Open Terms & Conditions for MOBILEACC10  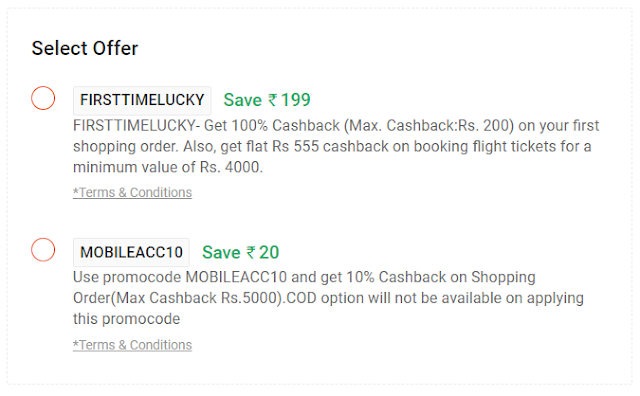pos(132,345)
